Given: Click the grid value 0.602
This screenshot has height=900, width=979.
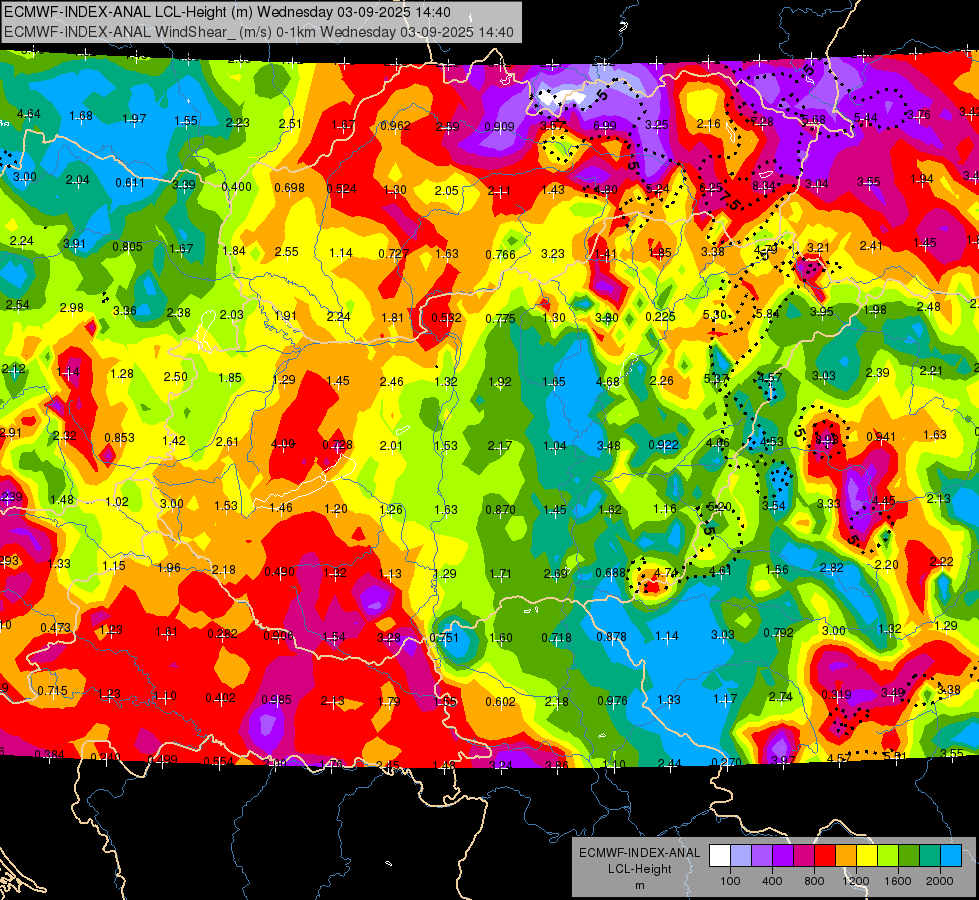Looking at the screenshot, I should tap(501, 702).
